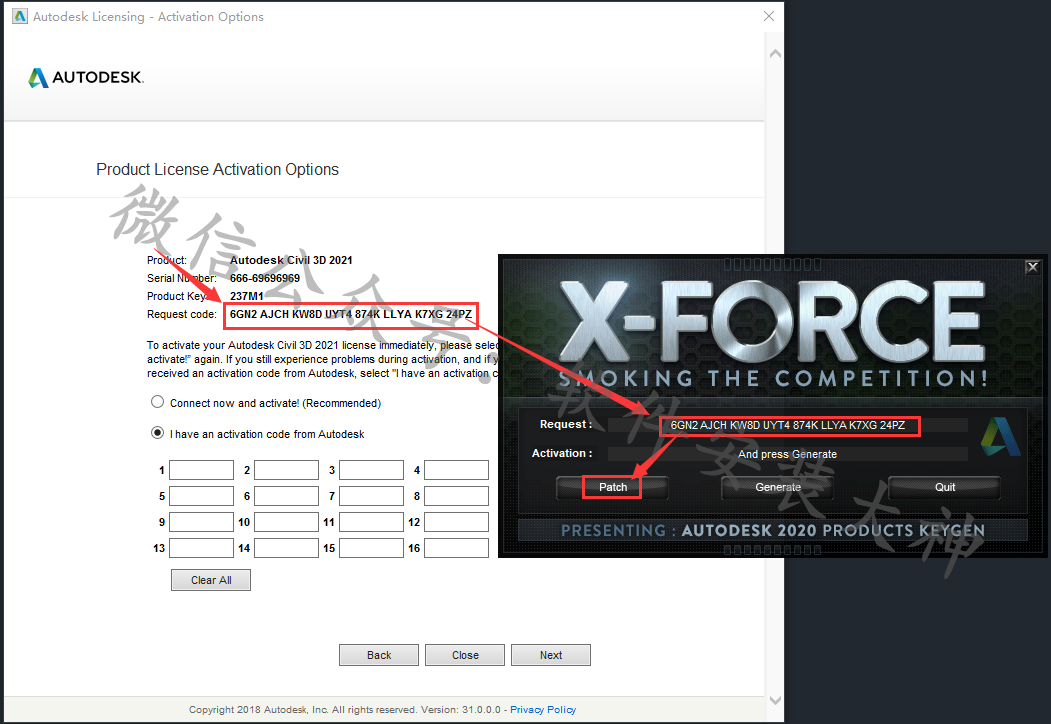Choose "I have an activation code from Autodesk"
Screen dimensions: 1051x724
tap(158, 433)
